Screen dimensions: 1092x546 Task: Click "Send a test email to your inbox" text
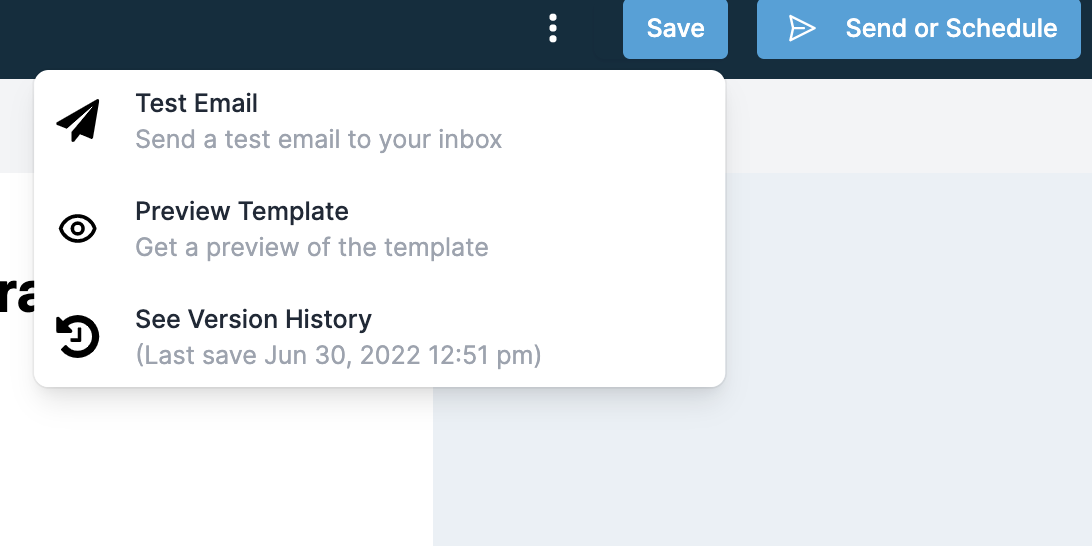[x=318, y=139]
